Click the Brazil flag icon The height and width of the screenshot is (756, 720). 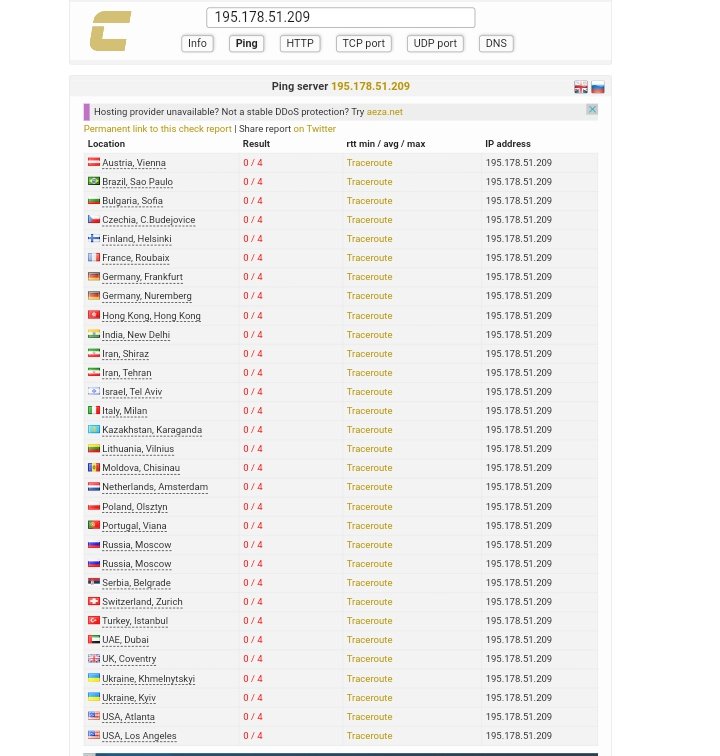94,181
